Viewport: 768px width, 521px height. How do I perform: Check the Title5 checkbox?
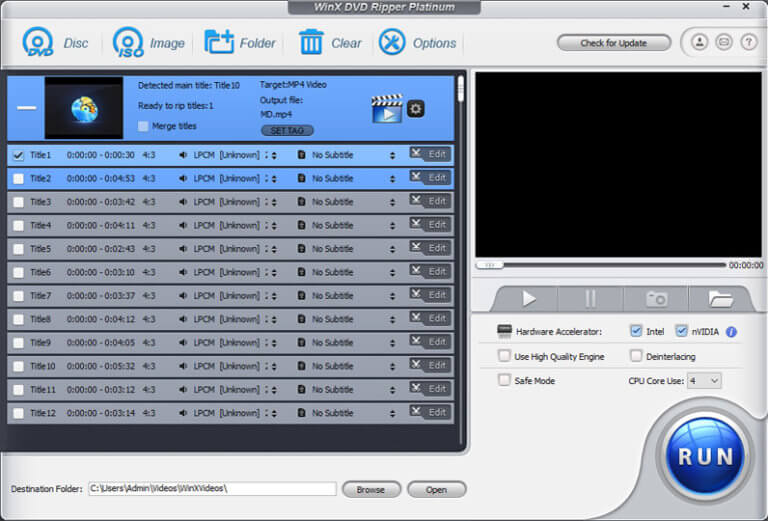[x=18, y=249]
